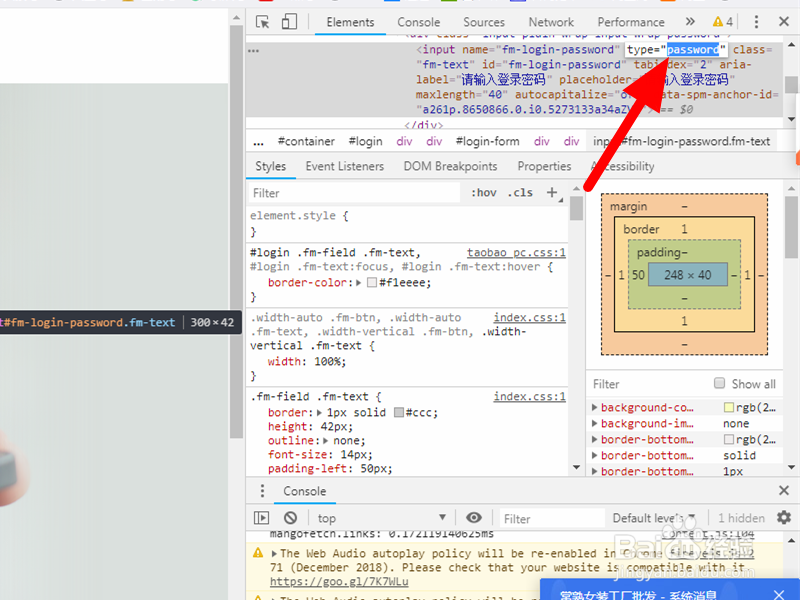
Task: Open the Elements tab
Action: point(350,22)
